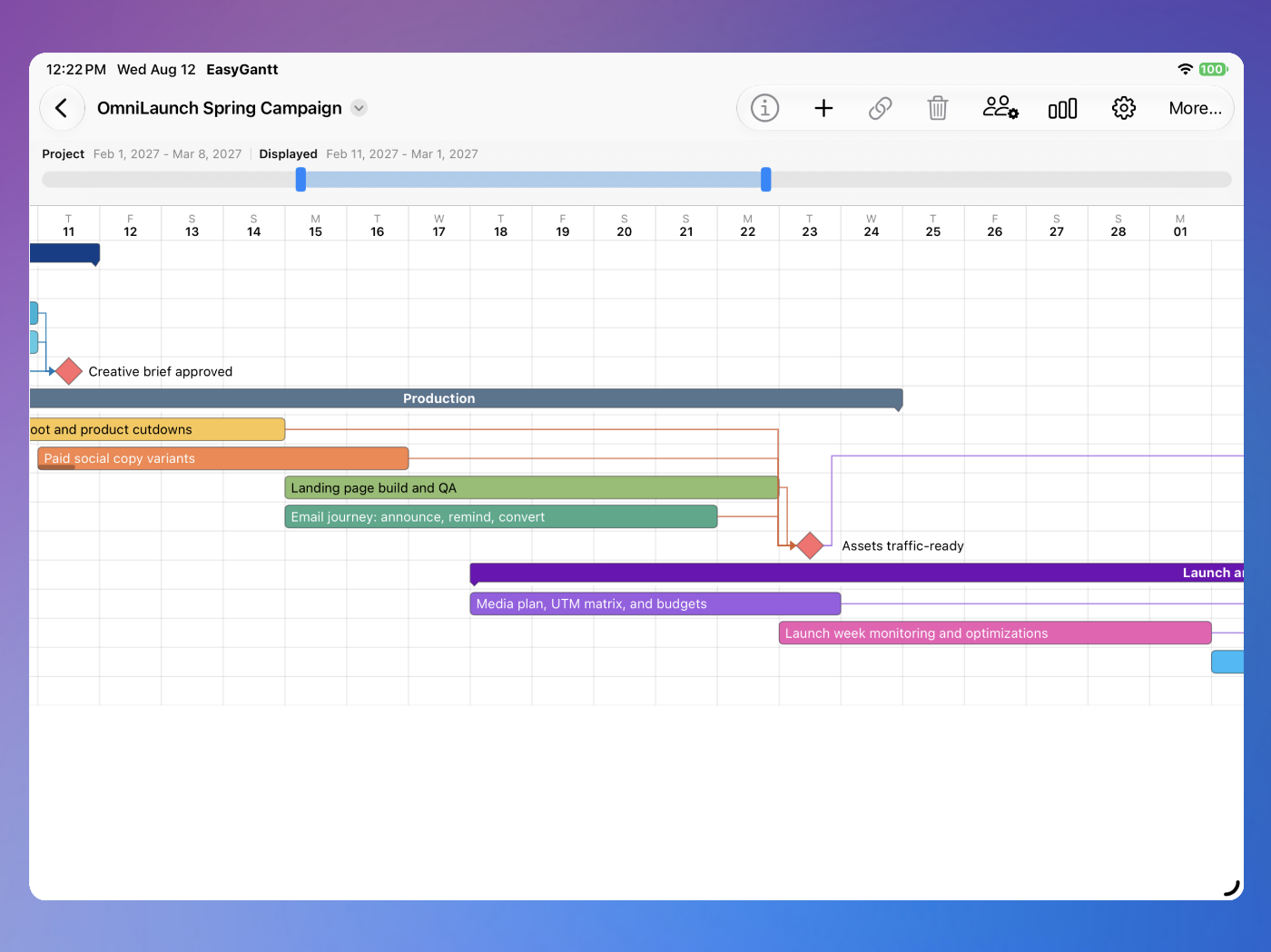Open settings gear icon
This screenshot has width=1271, height=952.
pos(1124,108)
